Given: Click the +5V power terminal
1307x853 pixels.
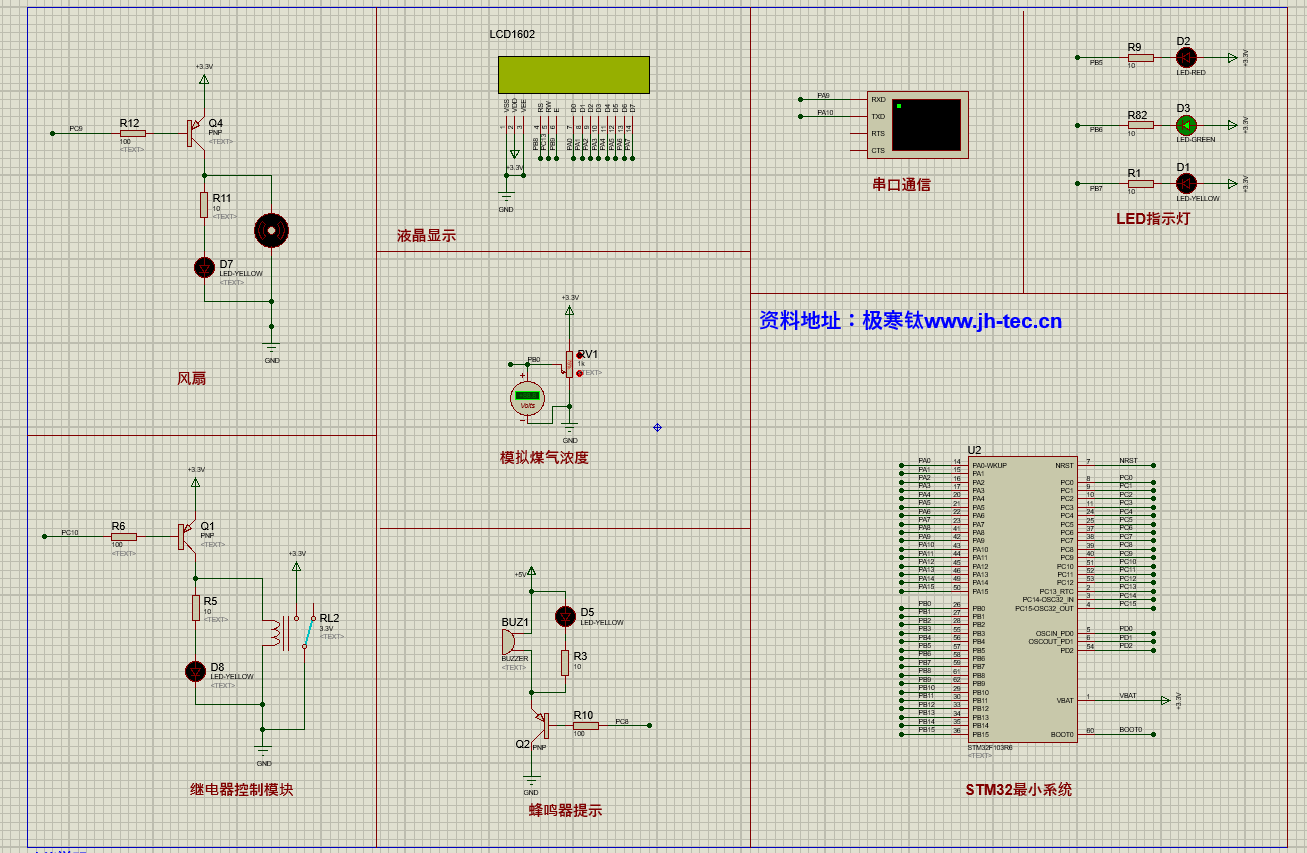Looking at the screenshot, I should tap(531, 571).
